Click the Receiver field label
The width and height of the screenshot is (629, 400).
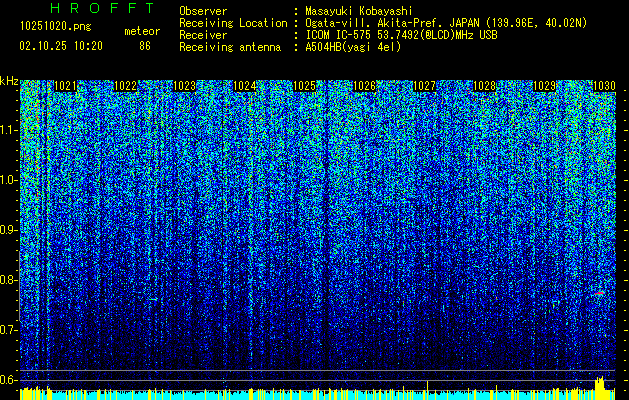point(203,35)
